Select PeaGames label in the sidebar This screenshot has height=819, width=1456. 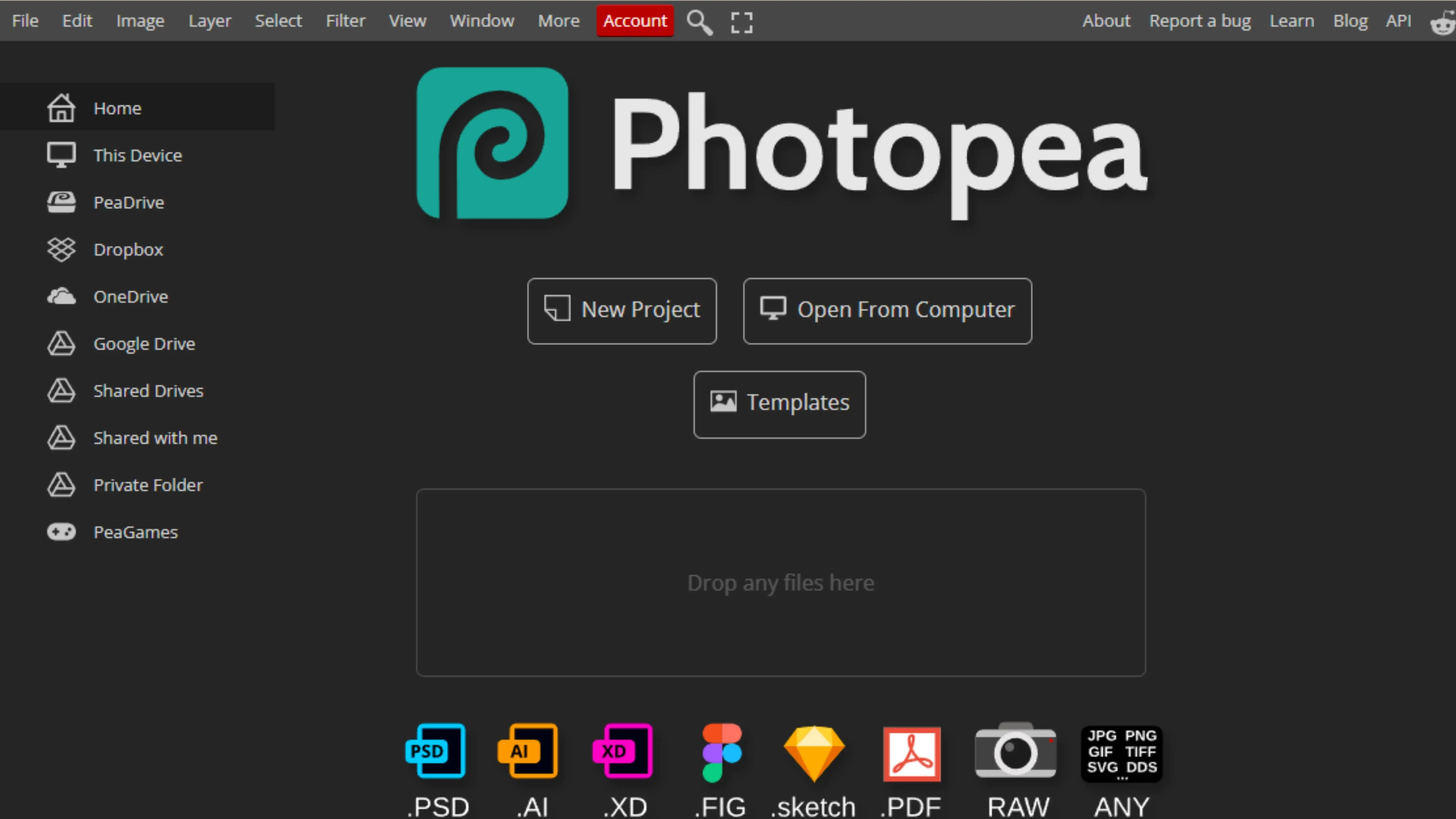[x=136, y=532]
